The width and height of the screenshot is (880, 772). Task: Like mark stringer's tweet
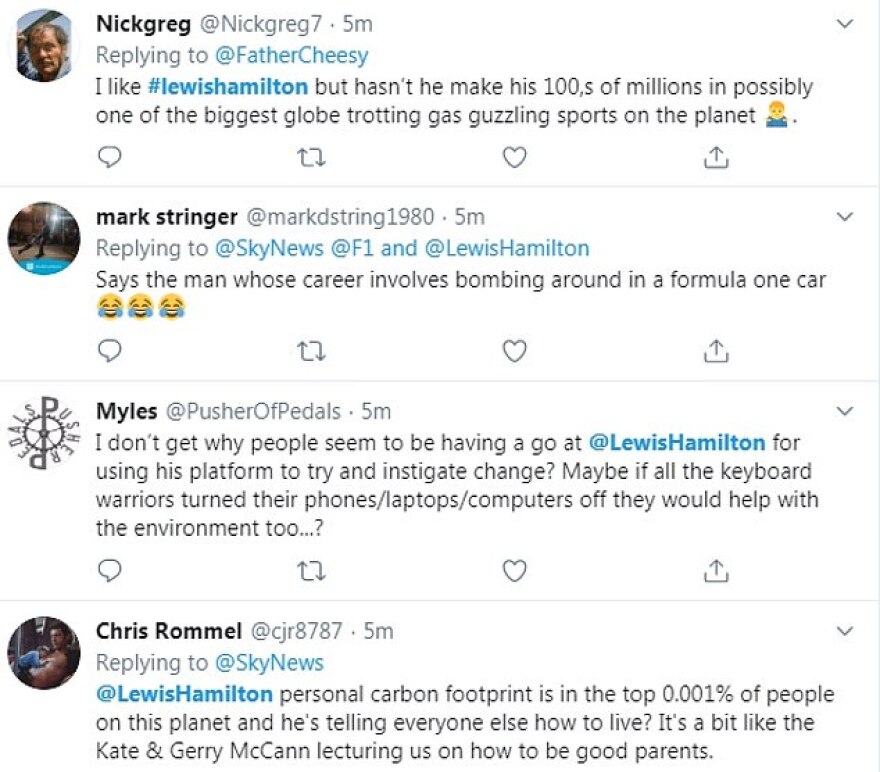pos(514,350)
